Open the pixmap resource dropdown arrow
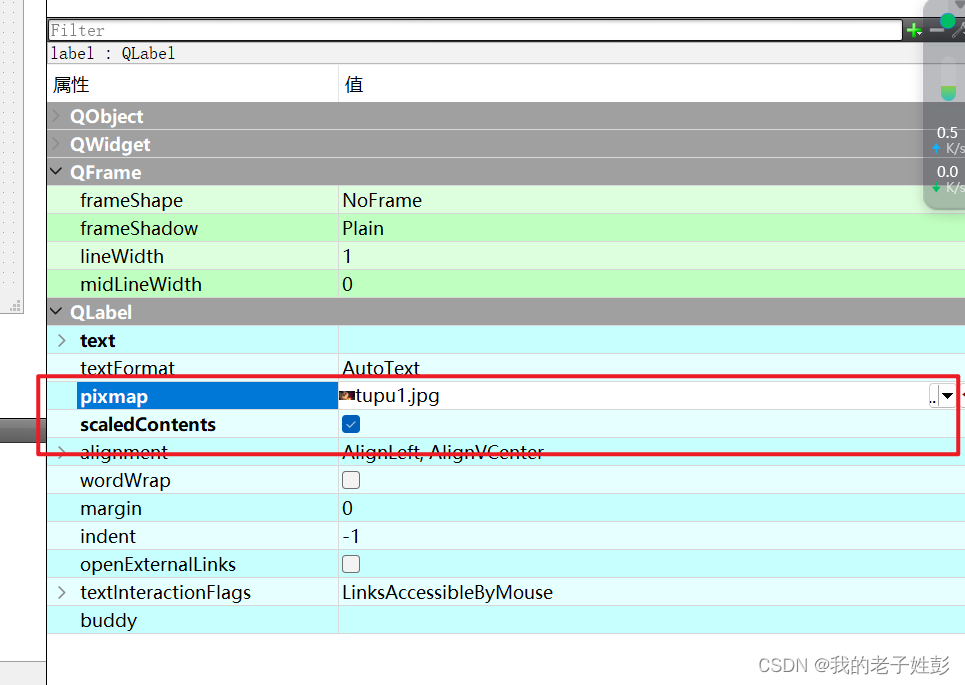Image resolution: width=965 pixels, height=685 pixels. pos(948,396)
